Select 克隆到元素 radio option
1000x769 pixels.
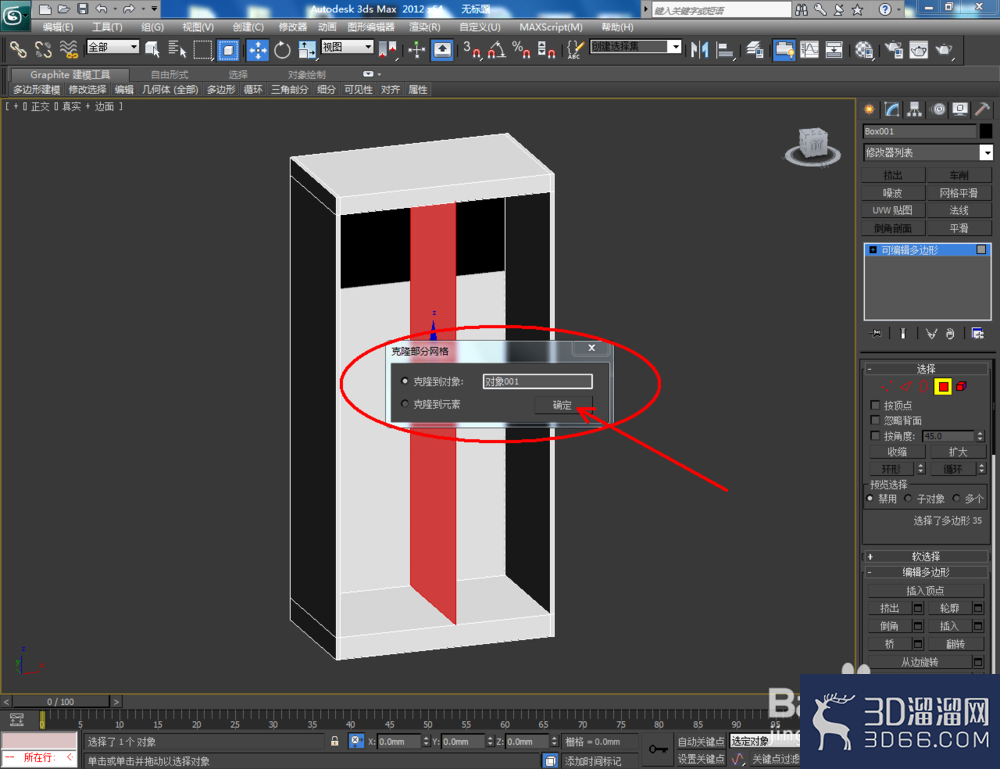click(404, 404)
